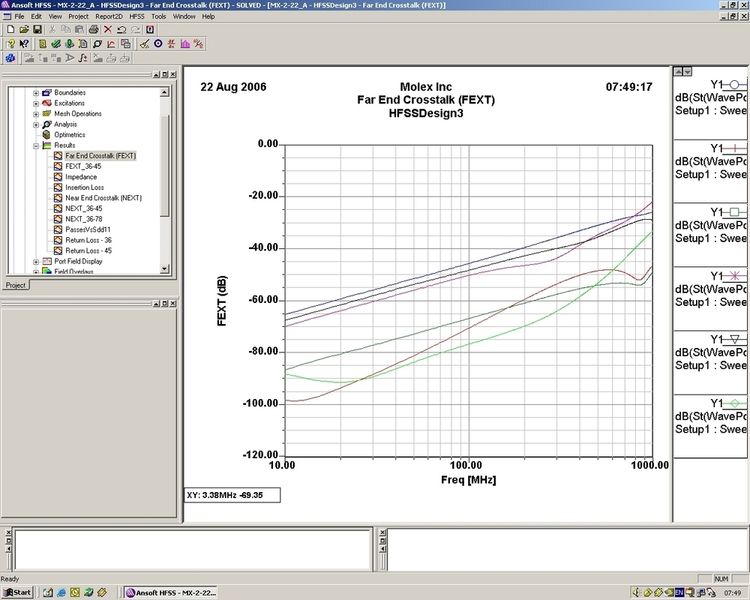This screenshot has width=750, height=600.
Task: Open the Report2D menu
Action: [x=109, y=16]
